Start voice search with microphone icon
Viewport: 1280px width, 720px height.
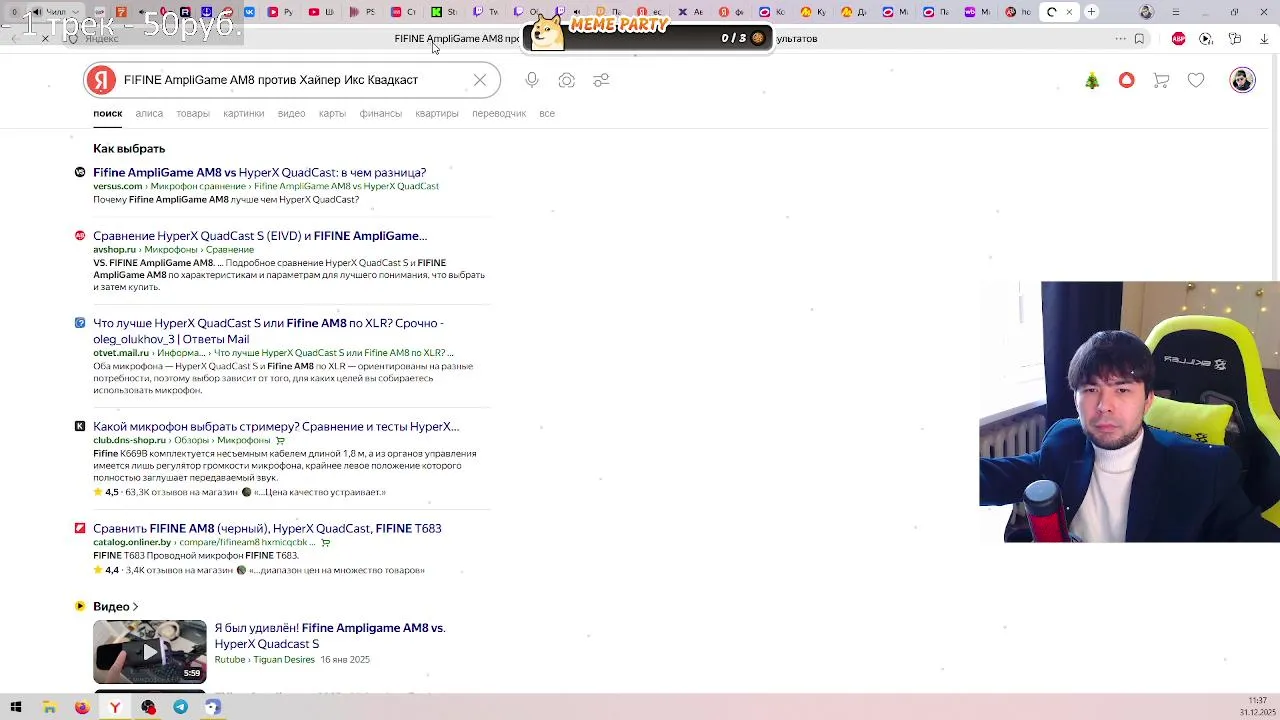(x=532, y=80)
